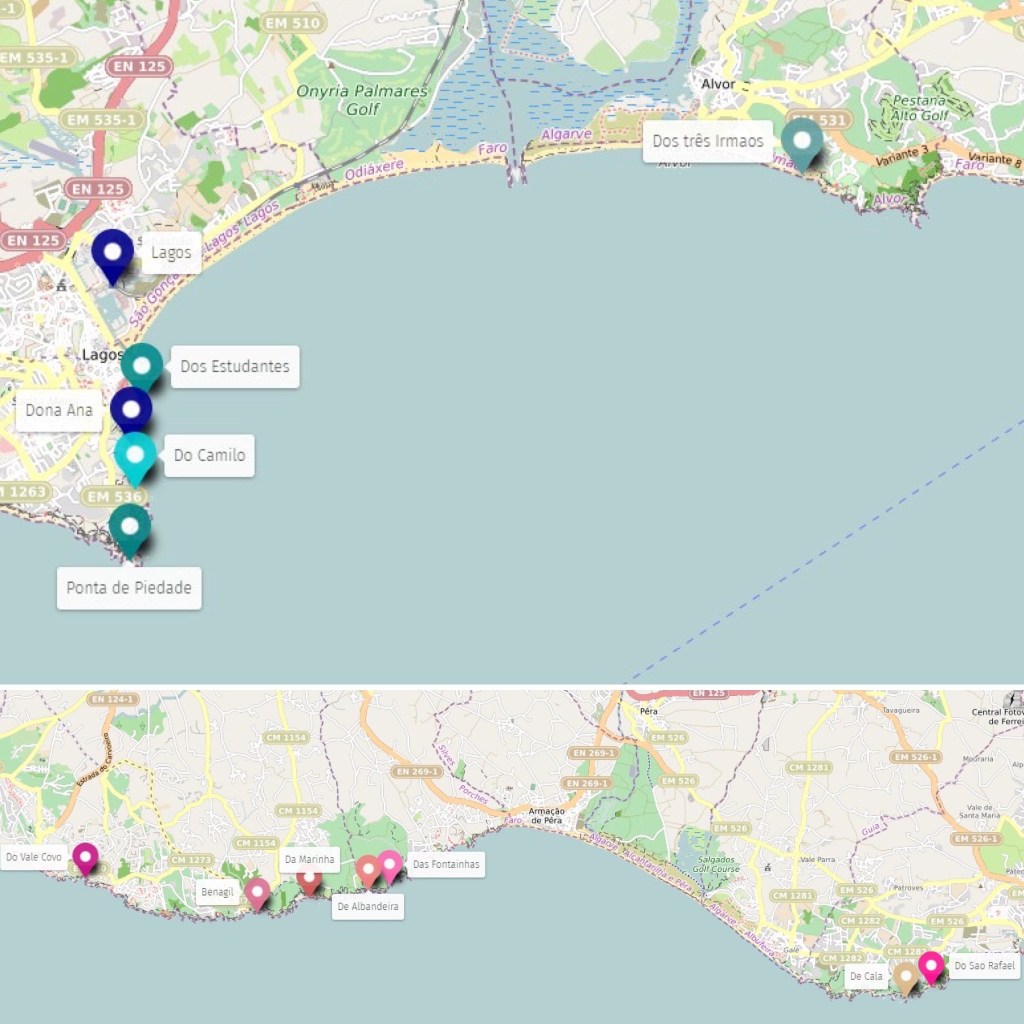Click the Ponta de Piedade teal pin

point(129,530)
